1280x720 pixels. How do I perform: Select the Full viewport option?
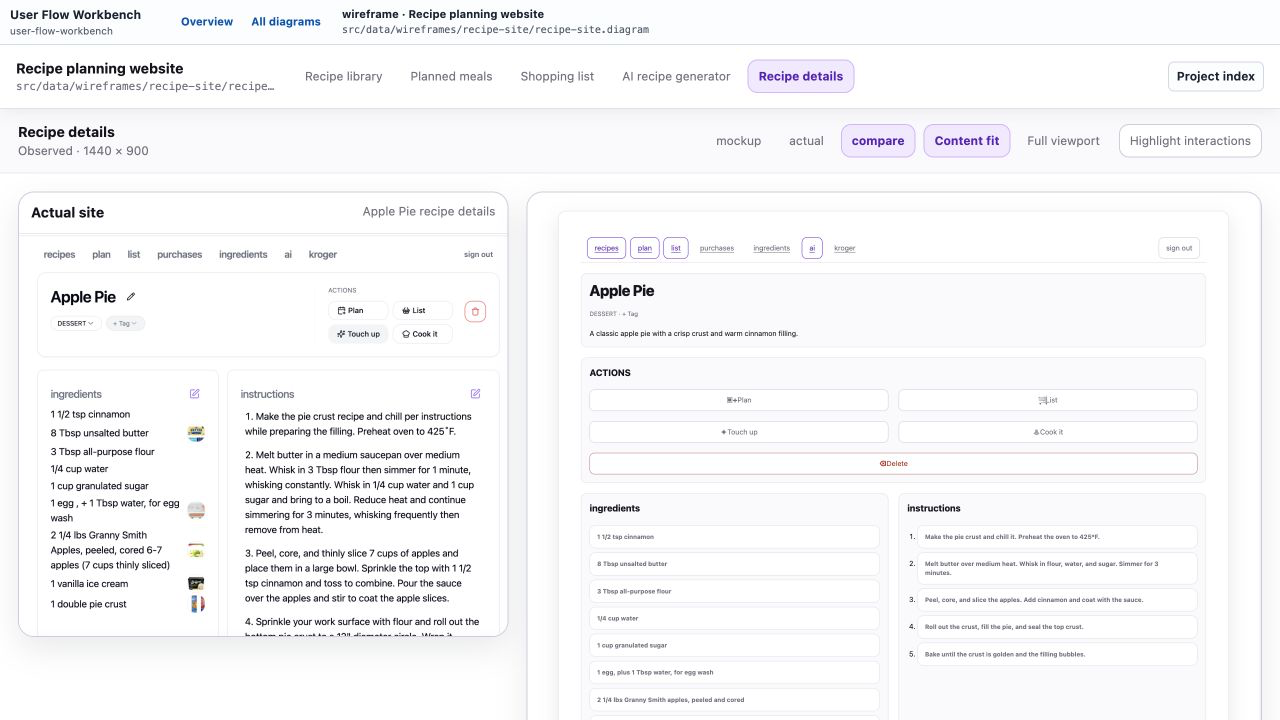[1063, 141]
